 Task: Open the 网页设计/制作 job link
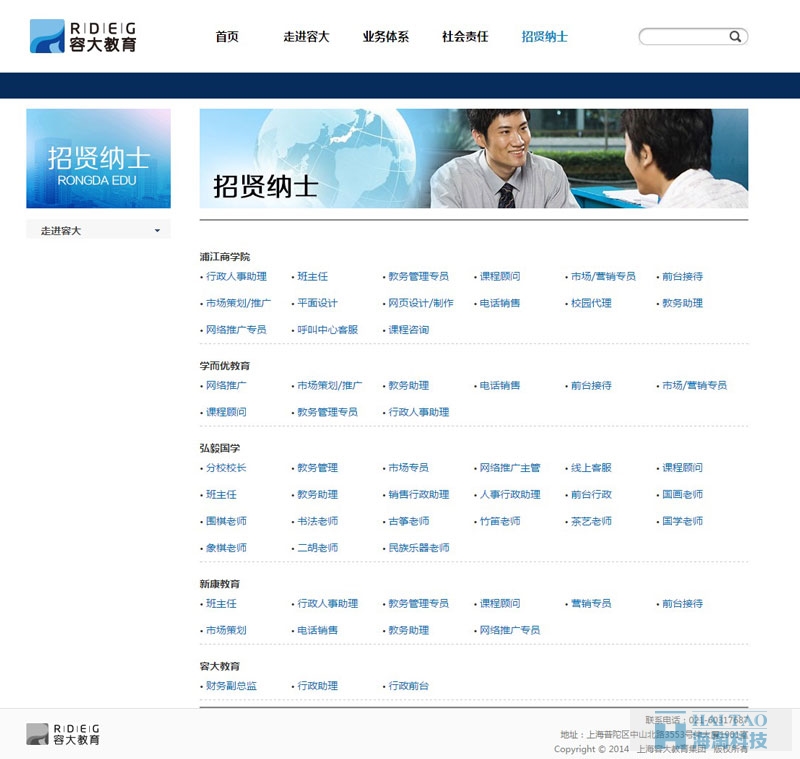tap(420, 303)
